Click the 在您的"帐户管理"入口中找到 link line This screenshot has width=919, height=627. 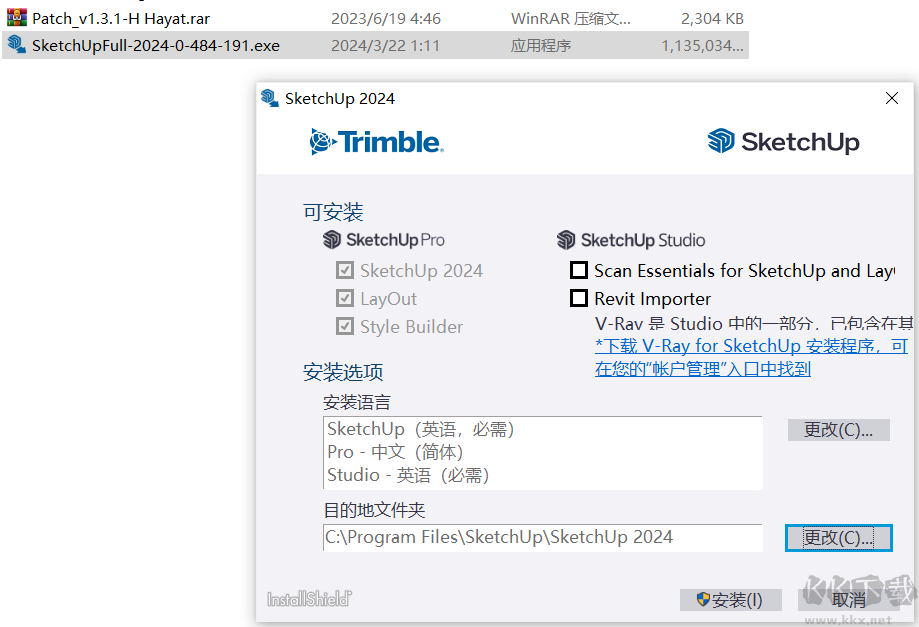click(703, 369)
